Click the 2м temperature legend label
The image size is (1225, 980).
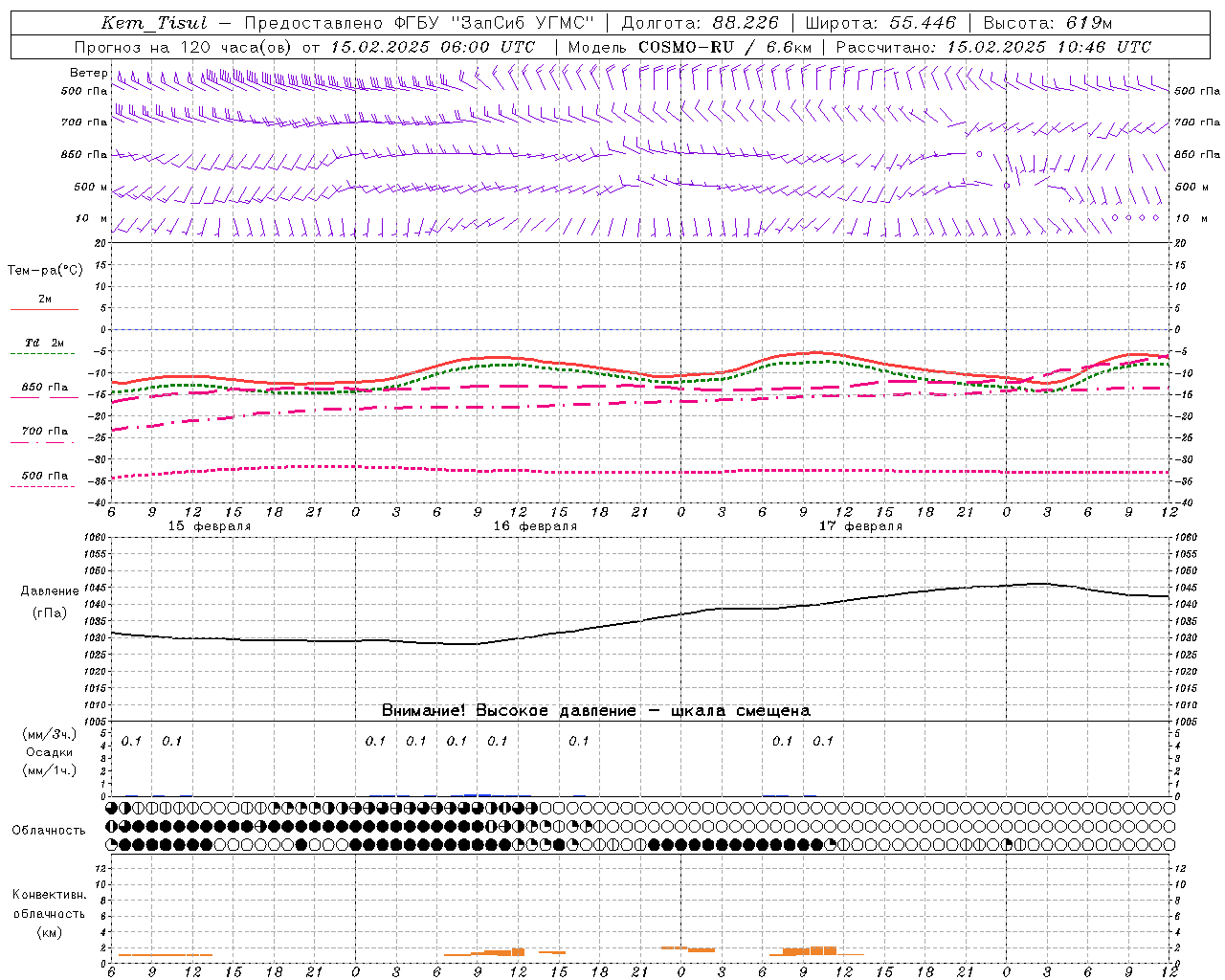(x=45, y=299)
